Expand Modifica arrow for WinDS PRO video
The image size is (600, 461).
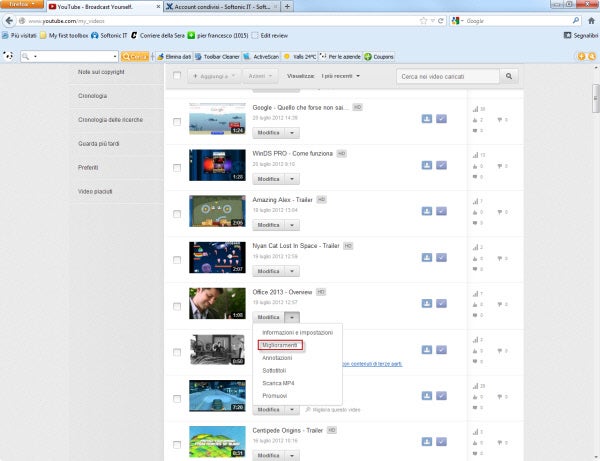tap(292, 179)
